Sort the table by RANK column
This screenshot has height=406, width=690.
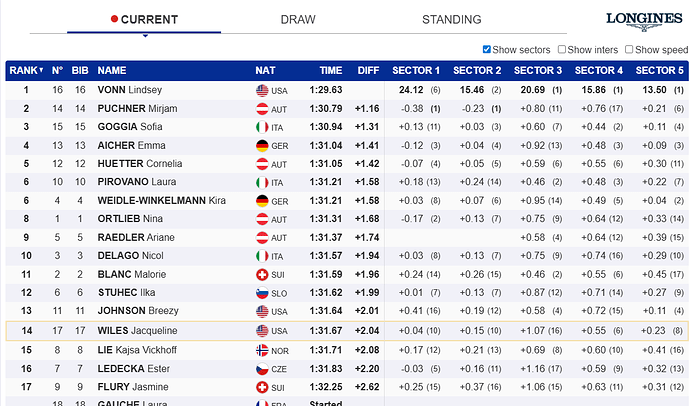click(23, 70)
